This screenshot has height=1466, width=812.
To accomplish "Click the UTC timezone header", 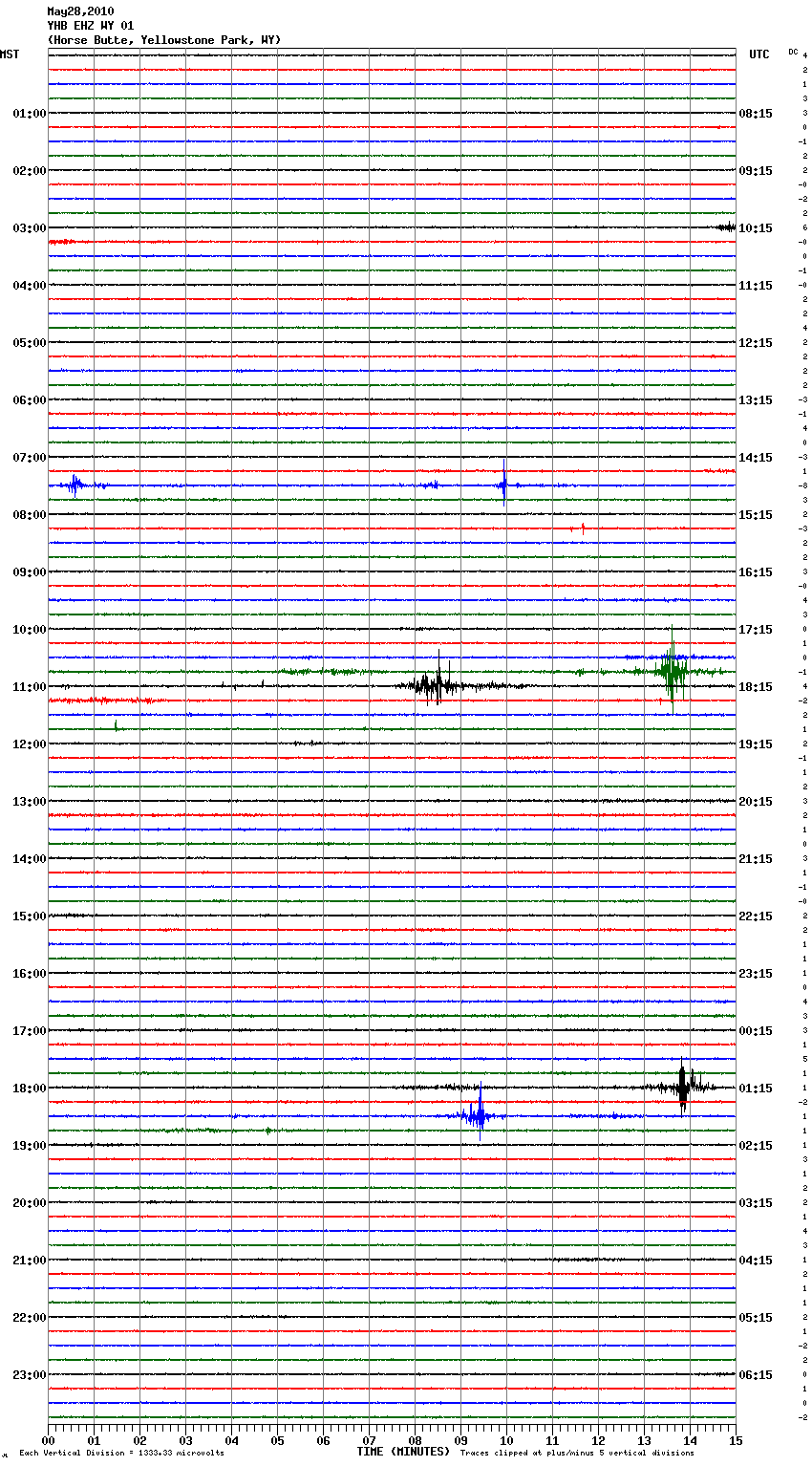I will tap(759, 54).
